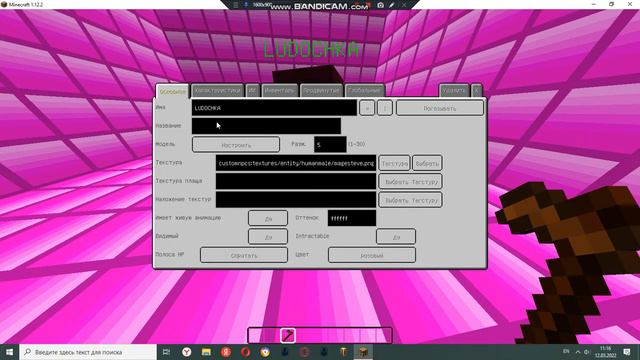Cycle the Текстура type button
This screenshot has width=640, height=360.
pyautogui.click(x=394, y=163)
